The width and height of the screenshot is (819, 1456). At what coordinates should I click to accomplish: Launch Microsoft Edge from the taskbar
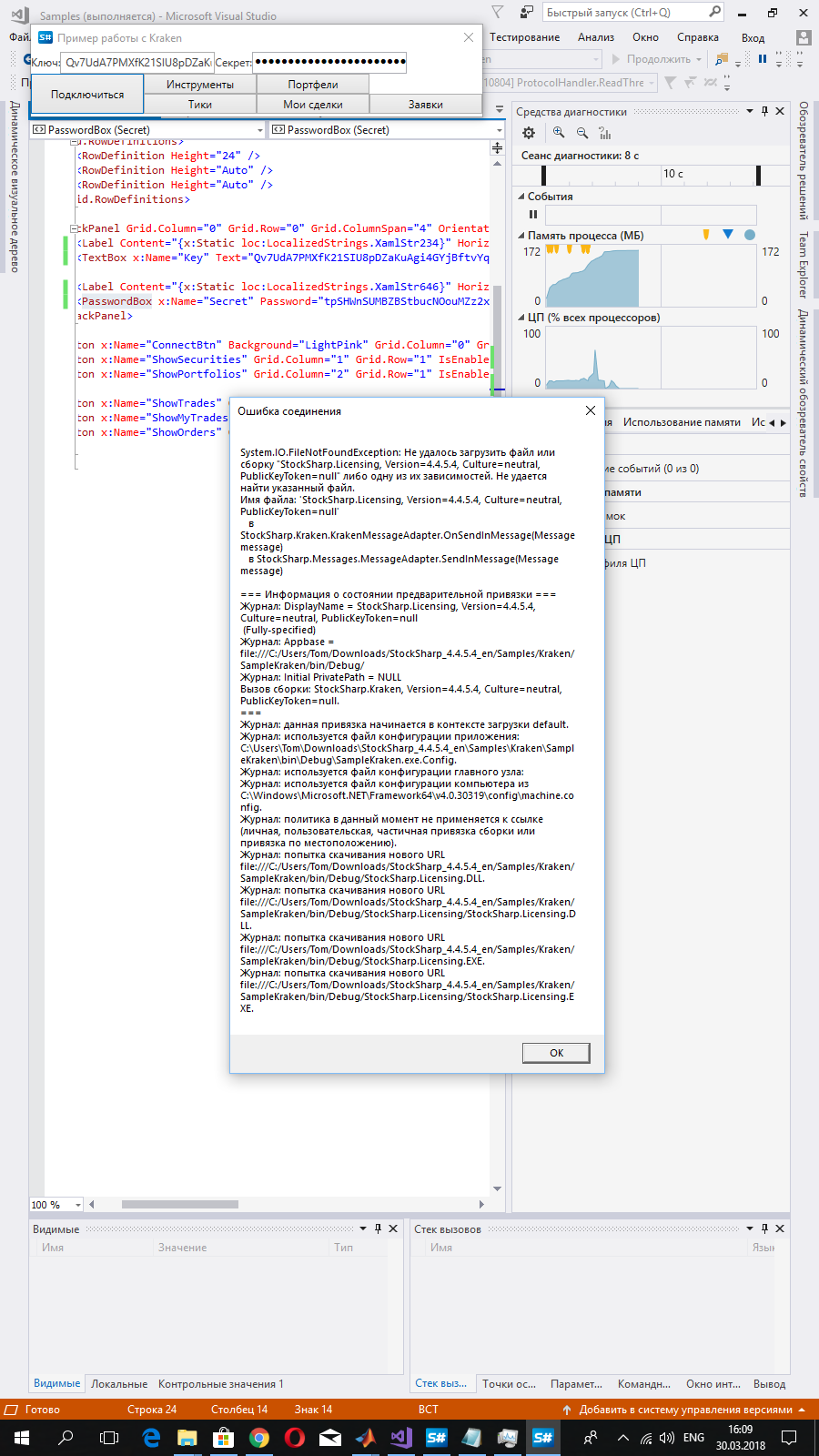[152, 1438]
